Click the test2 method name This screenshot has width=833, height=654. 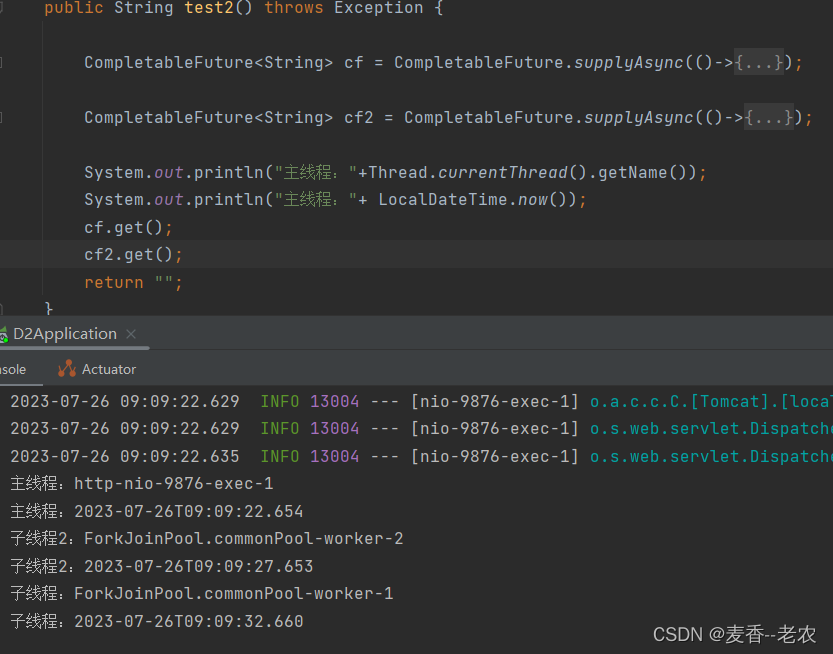tap(208, 7)
